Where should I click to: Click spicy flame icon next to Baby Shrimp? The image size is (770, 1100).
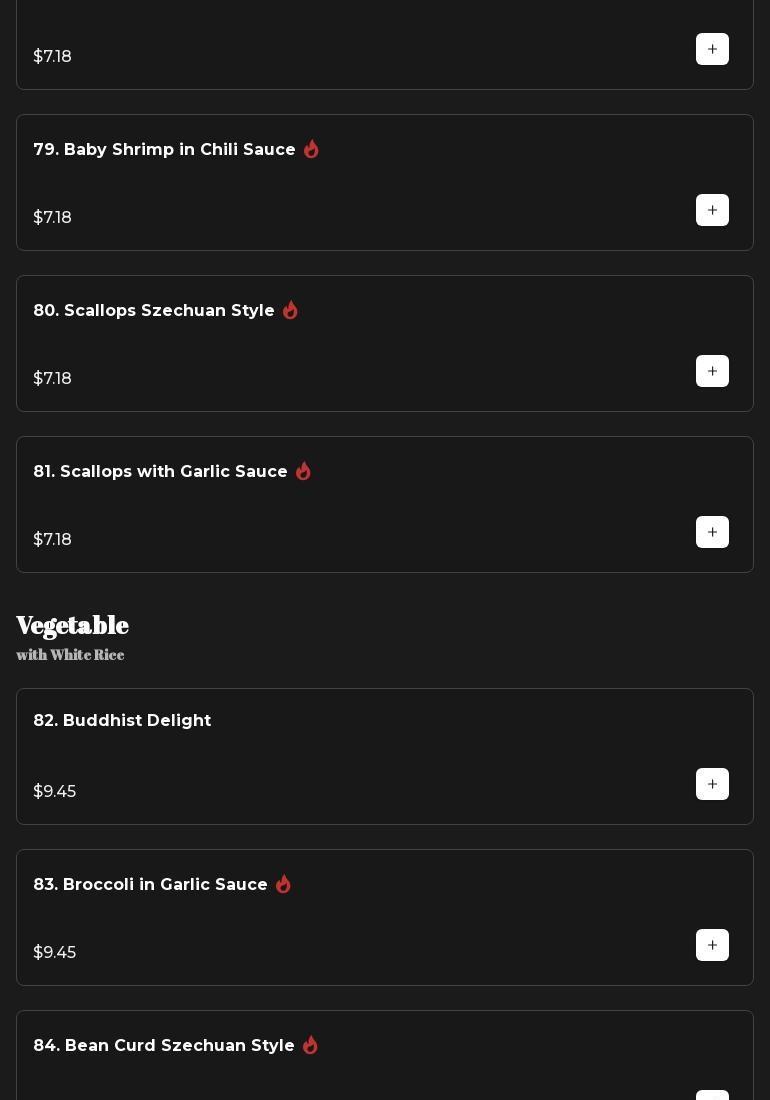(311, 149)
